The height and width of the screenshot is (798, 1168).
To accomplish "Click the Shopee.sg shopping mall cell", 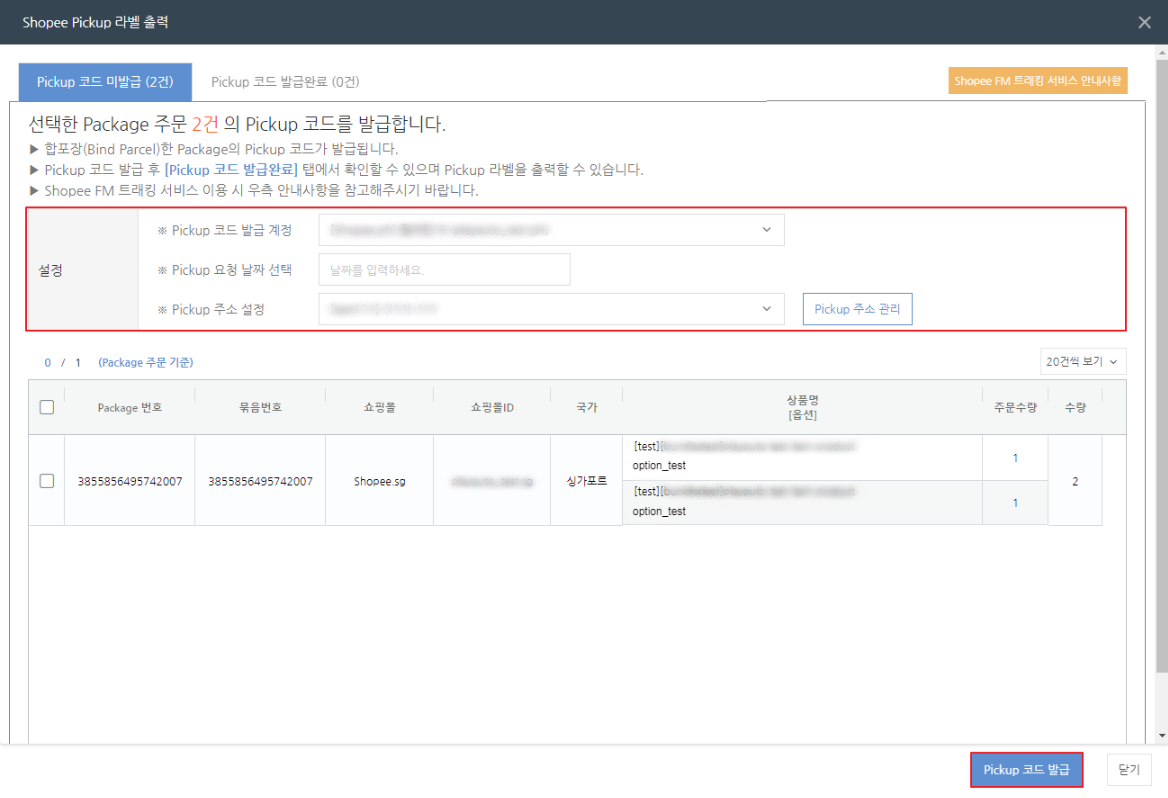I will click(x=379, y=481).
